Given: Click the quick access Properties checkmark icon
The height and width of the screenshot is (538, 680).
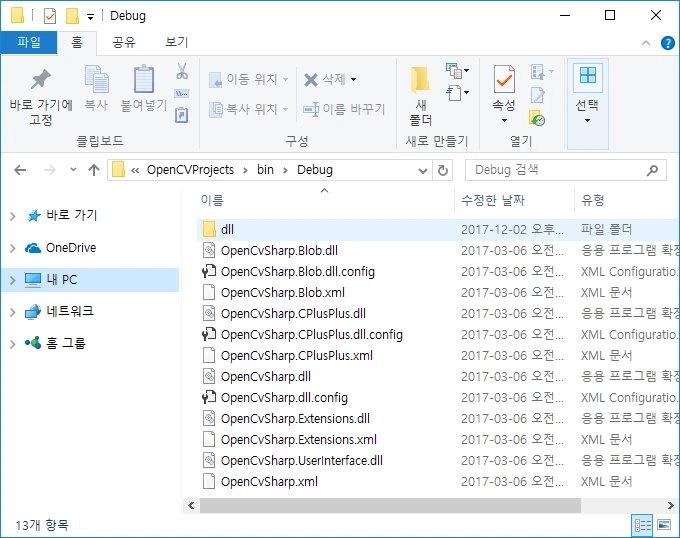Looking at the screenshot, I should tap(50, 15).
